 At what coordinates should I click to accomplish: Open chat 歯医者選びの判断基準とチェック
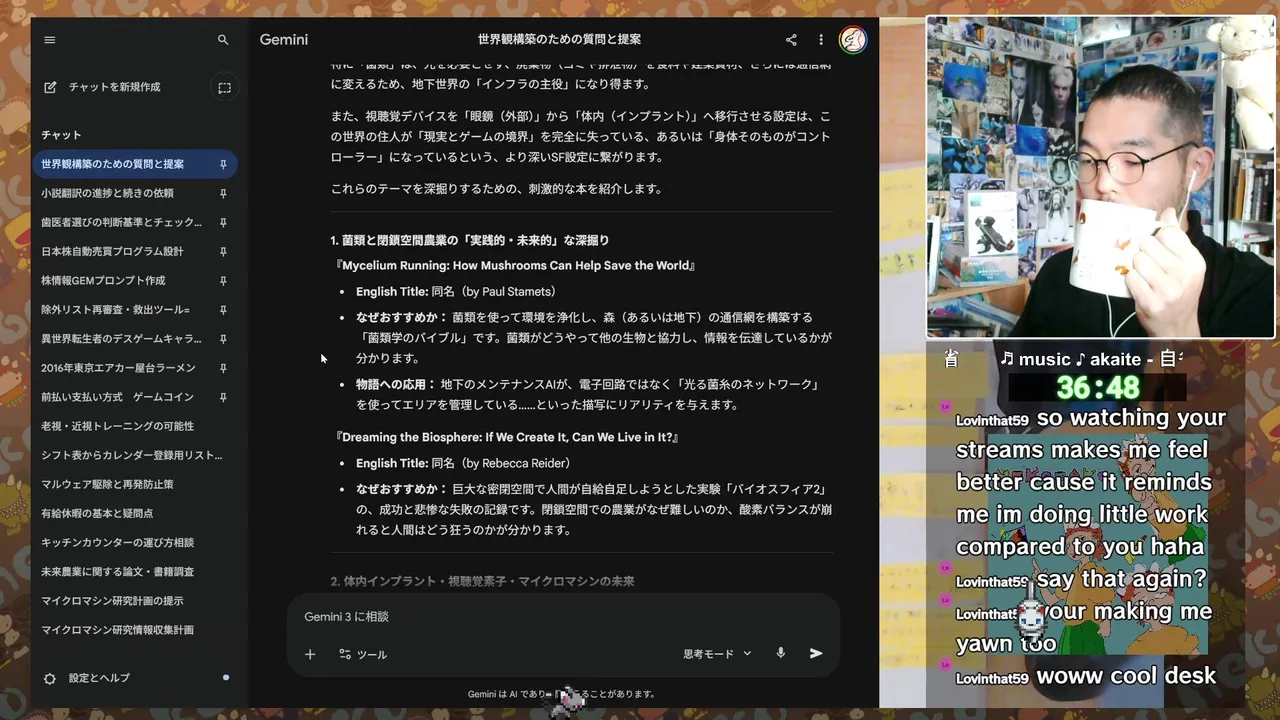coord(134,222)
